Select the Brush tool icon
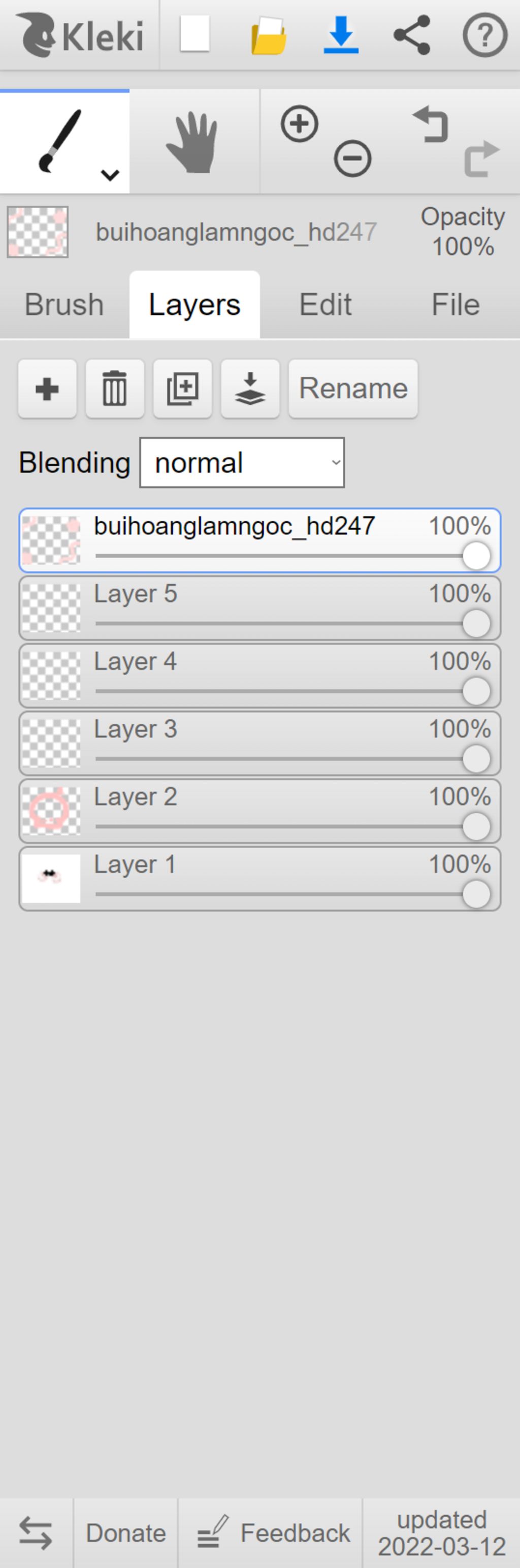The width and height of the screenshot is (520, 1568). [60, 141]
